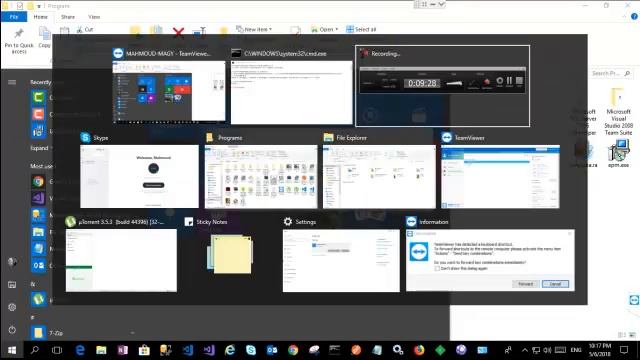Click the gears icon on the taskbar
The width and height of the screenshot is (640, 360).
pos(398,350)
